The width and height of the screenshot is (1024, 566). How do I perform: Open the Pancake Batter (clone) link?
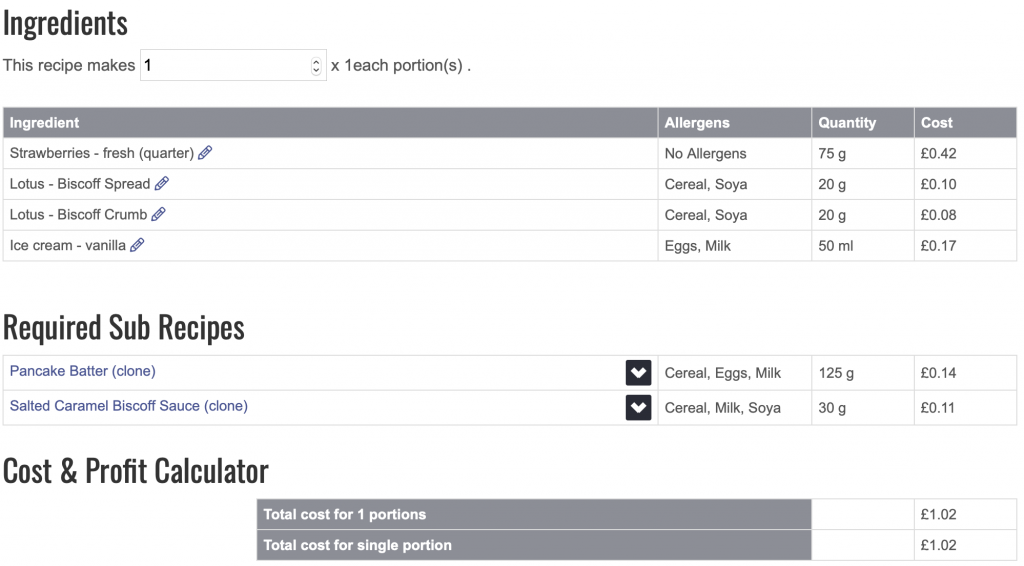[x=82, y=371]
